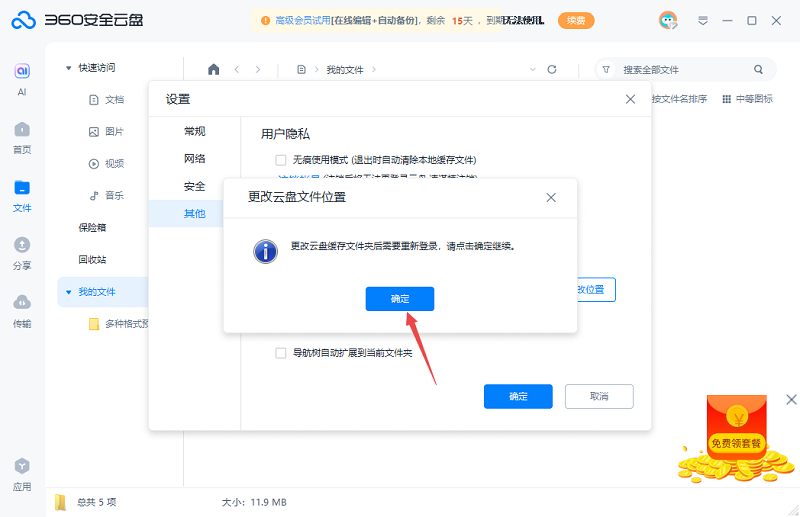Open 图片 in quick access
800x517 pixels.
106,132
